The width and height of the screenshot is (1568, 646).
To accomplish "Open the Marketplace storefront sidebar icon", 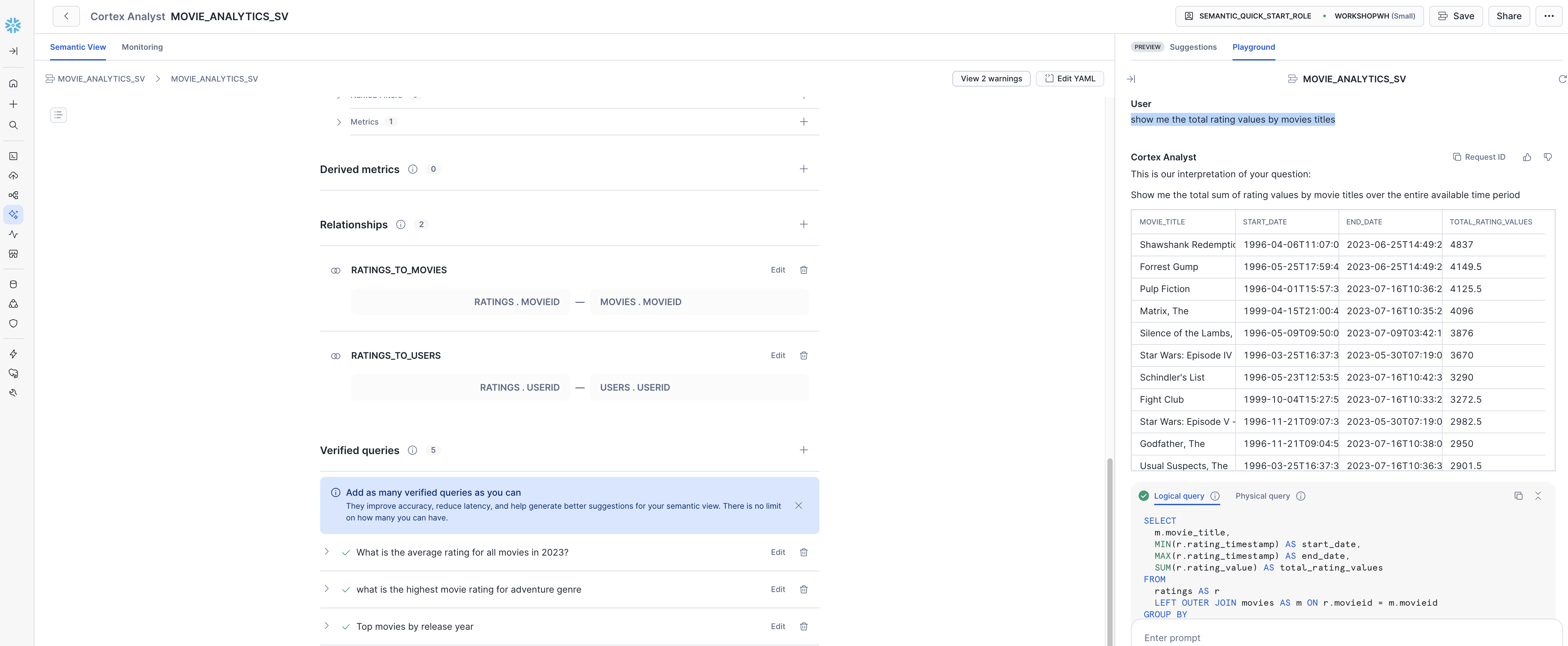I will 13,254.
